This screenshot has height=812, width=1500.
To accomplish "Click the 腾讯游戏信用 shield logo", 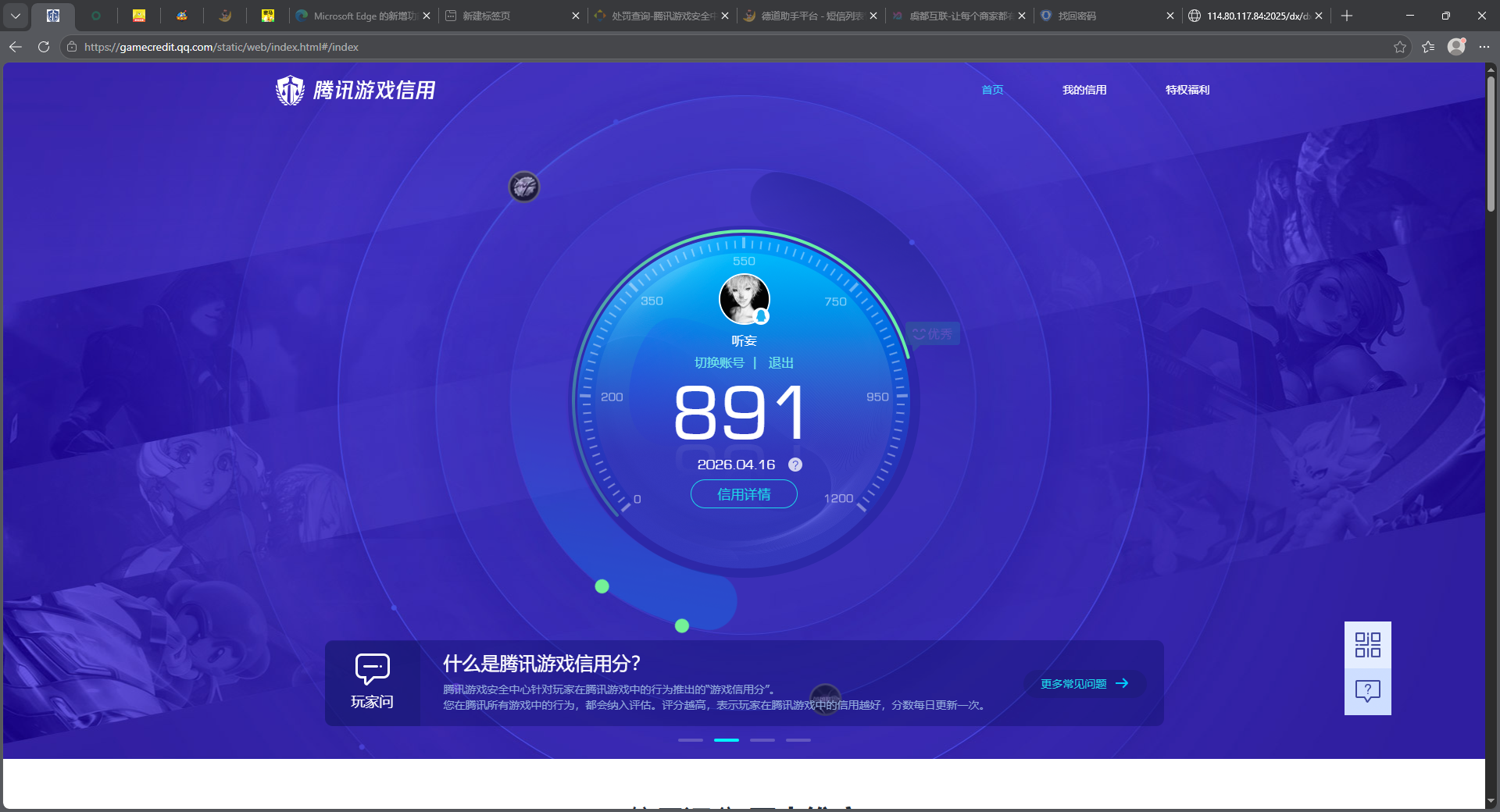I will (x=289, y=90).
